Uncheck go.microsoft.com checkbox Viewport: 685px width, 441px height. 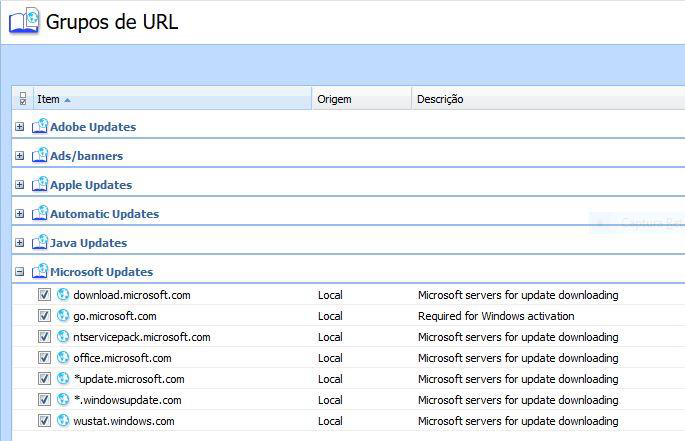[44, 316]
